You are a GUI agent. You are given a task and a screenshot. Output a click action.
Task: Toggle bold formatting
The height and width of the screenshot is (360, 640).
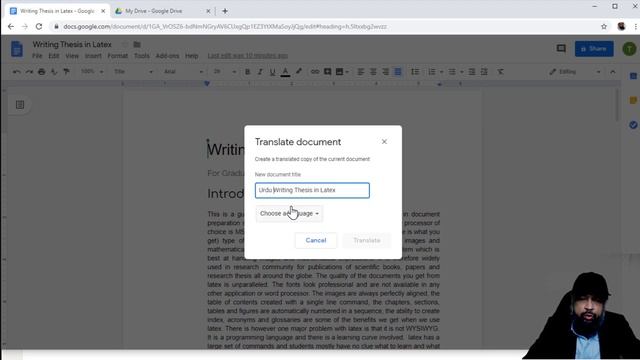(x=247, y=72)
